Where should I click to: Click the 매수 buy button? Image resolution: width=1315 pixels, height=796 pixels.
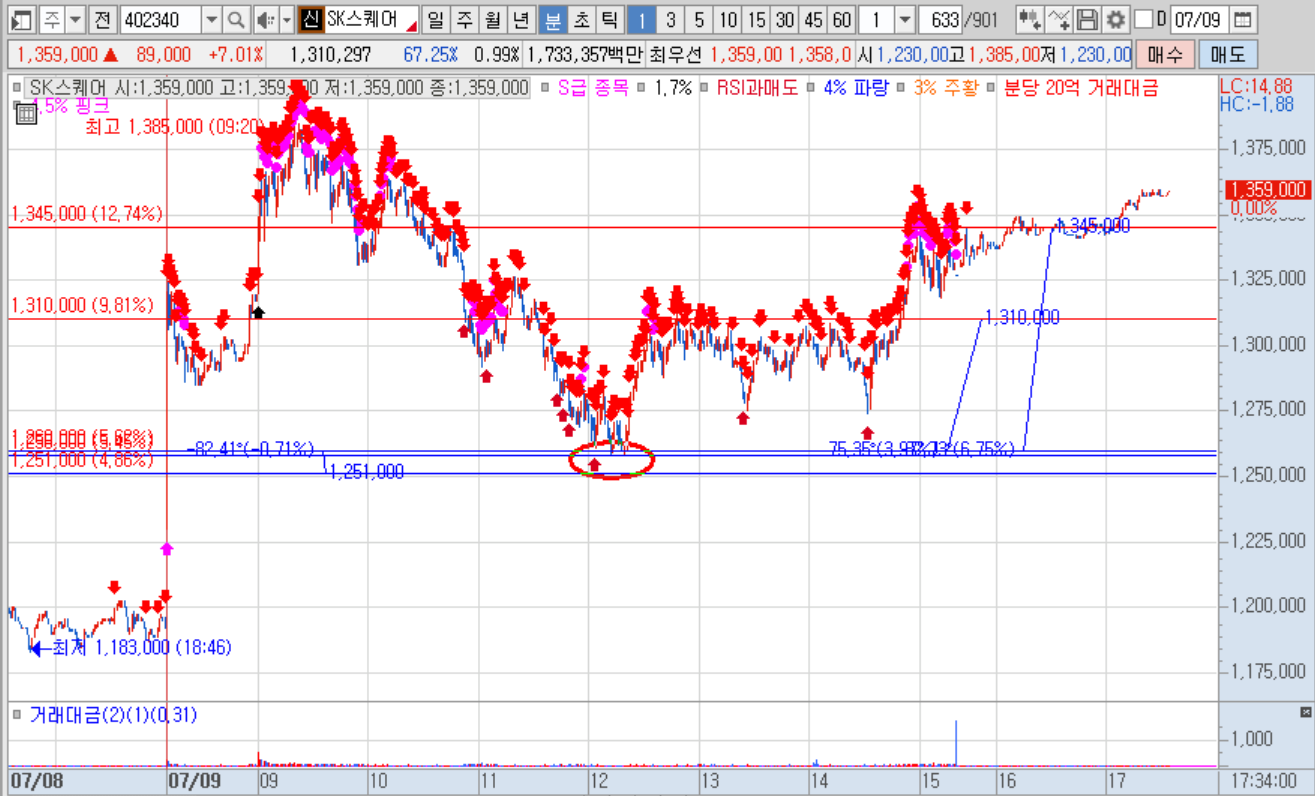click(x=1164, y=54)
